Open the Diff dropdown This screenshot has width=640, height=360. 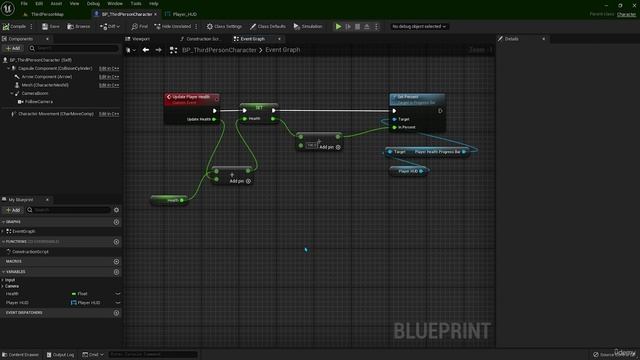tap(110, 27)
